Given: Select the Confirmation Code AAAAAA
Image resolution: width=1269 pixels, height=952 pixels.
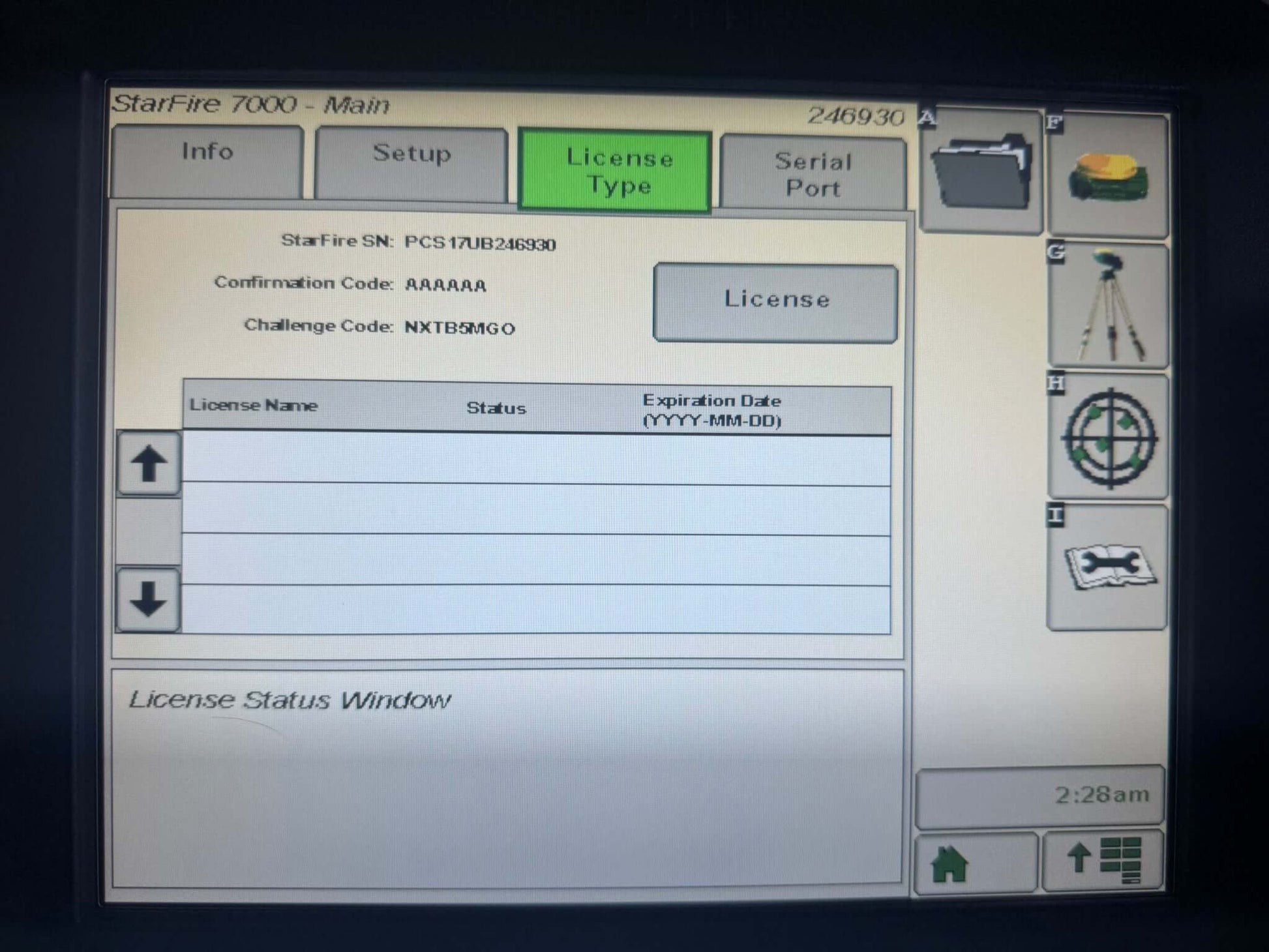Looking at the screenshot, I should (x=445, y=285).
